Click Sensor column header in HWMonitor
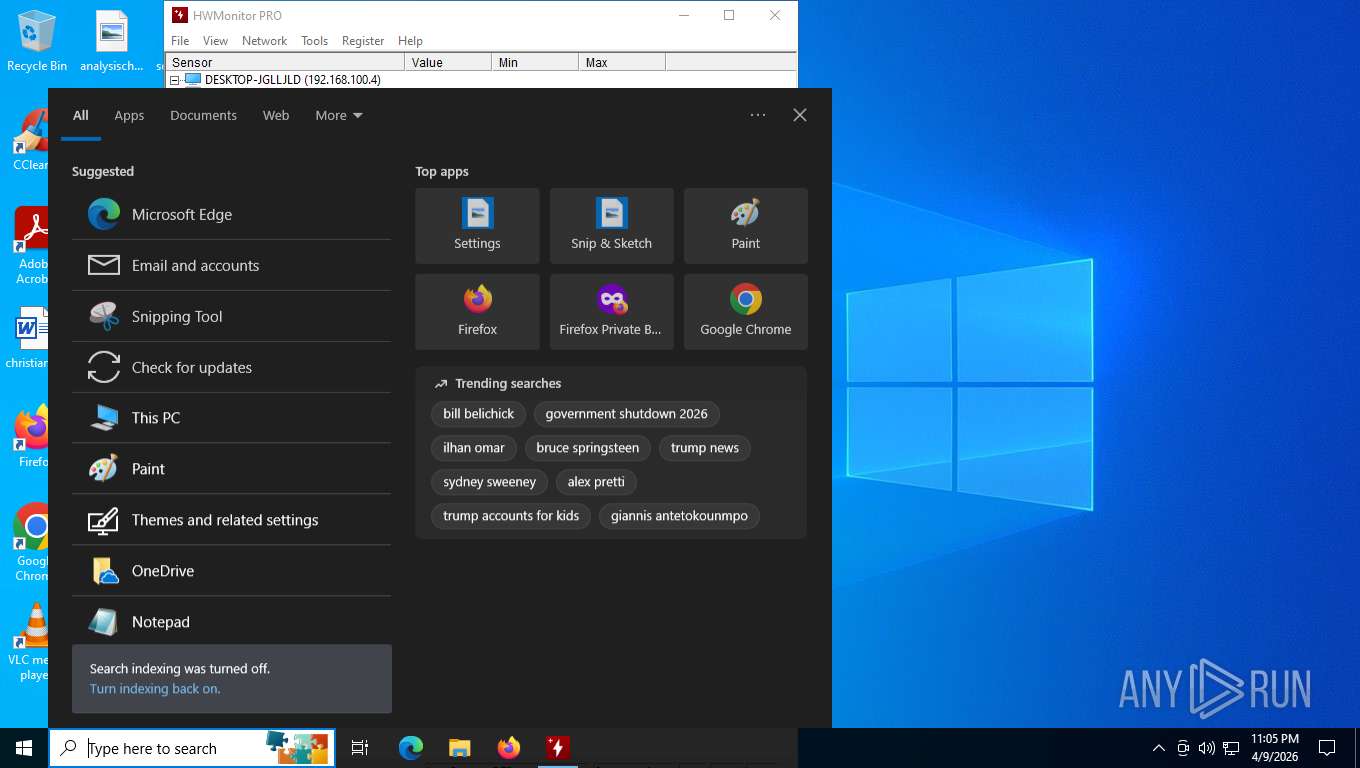Image resolution: width=1360 pixels, height=768 pixels. click(285, 62)
